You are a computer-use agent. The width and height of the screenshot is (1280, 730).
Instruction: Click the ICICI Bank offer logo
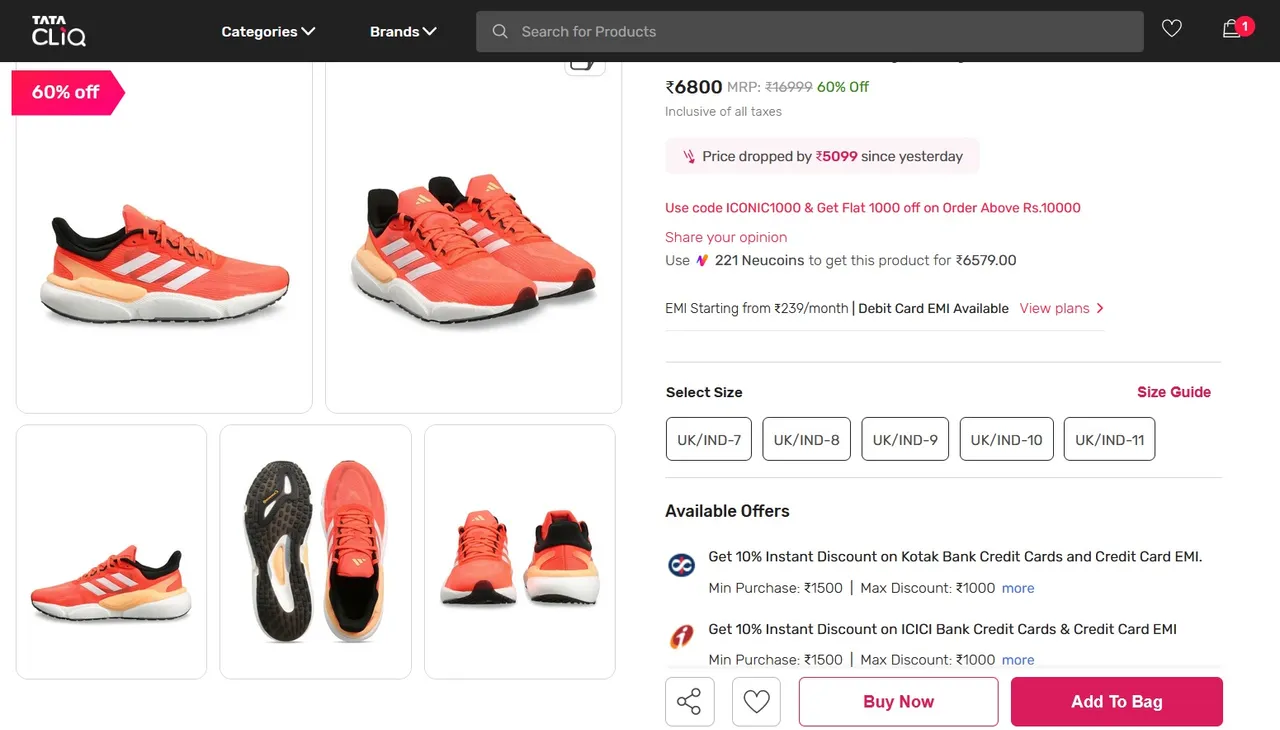pyautogui.click(x=681, y=637)
